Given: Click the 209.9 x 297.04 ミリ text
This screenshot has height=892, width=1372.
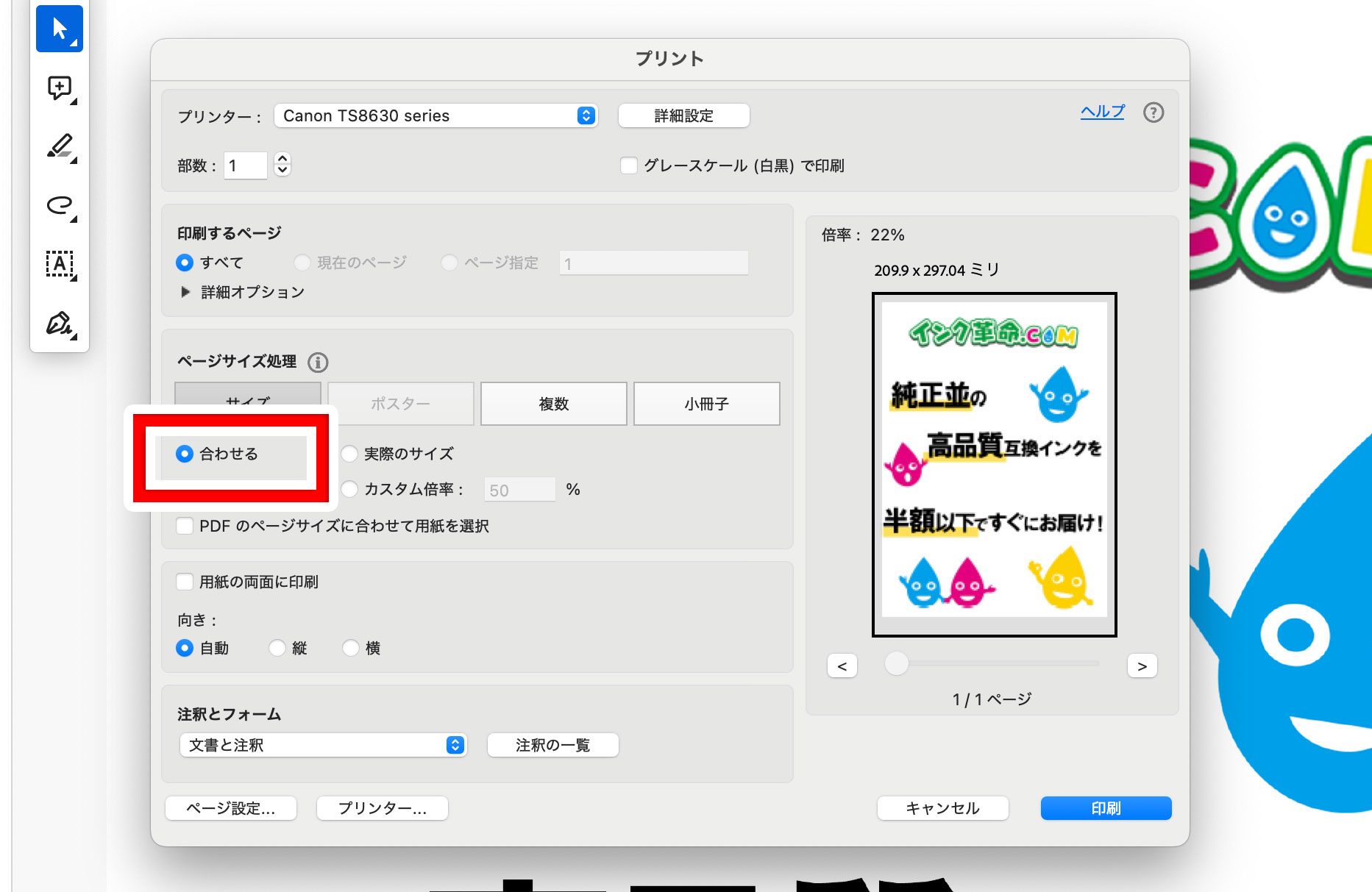Looking at the screenshot, I should 936,270.
